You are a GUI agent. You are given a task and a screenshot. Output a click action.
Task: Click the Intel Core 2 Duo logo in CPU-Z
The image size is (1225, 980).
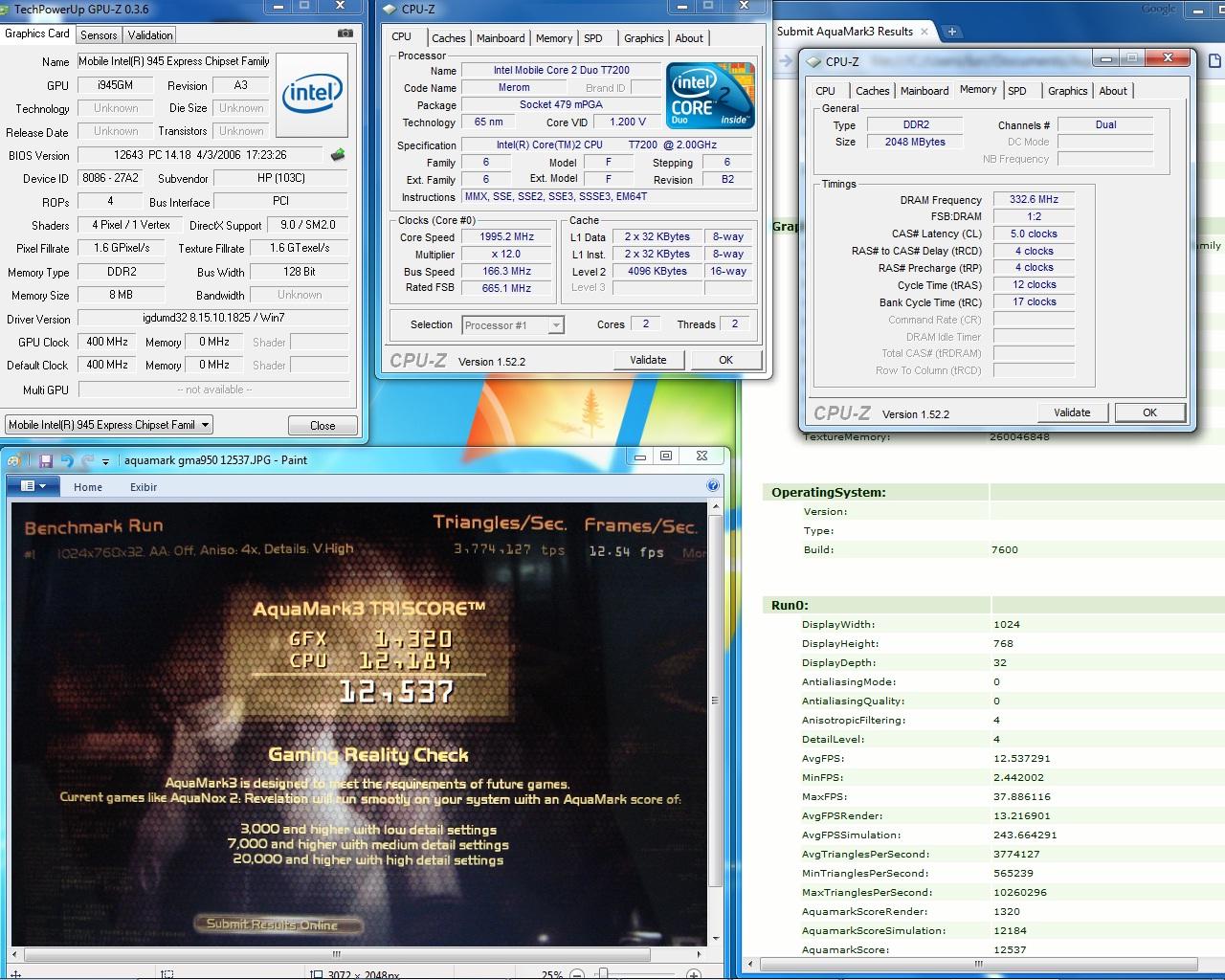(710, 96)
